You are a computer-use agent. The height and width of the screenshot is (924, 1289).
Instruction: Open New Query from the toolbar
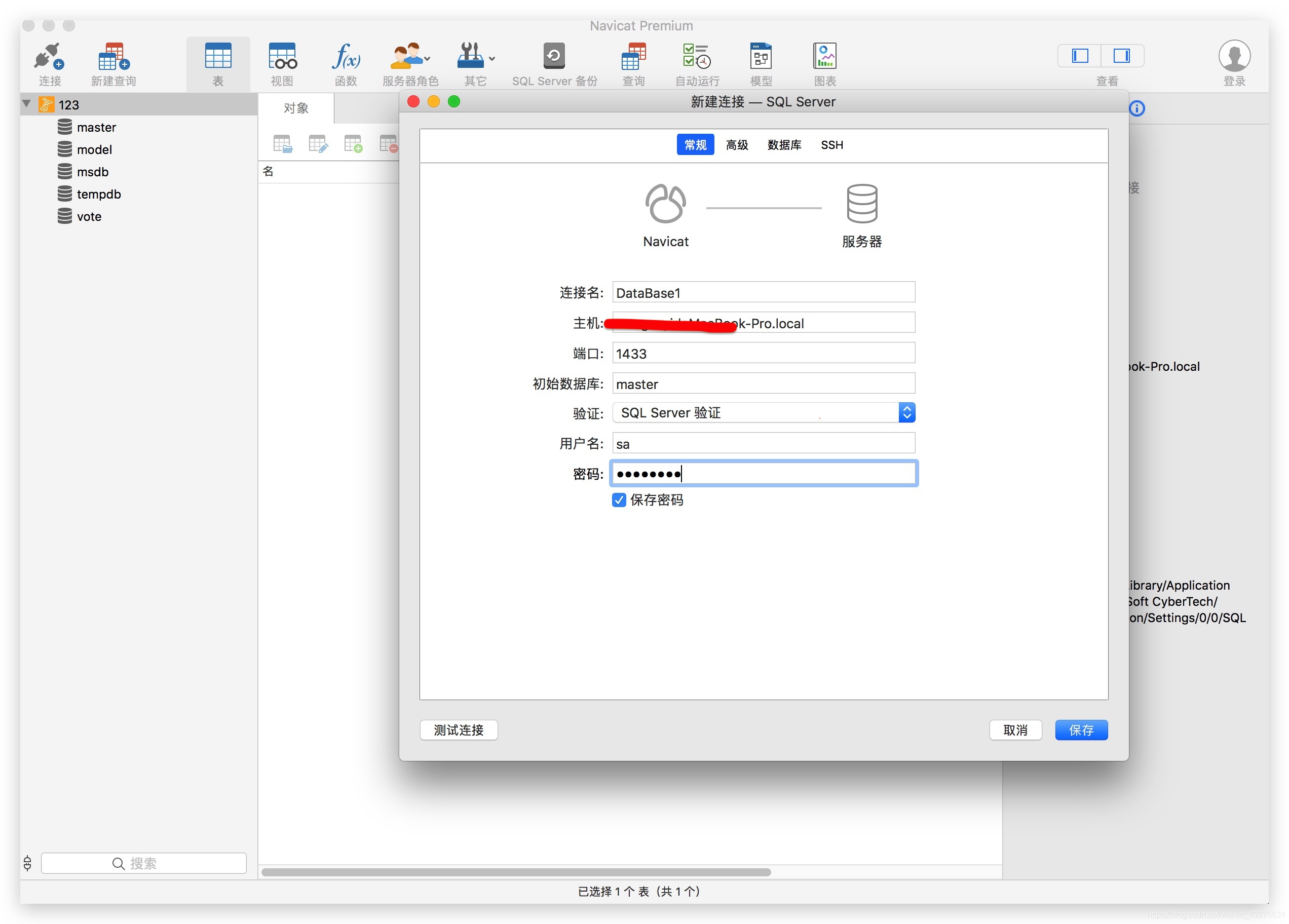pyautogui.click(x=113, y=57)
